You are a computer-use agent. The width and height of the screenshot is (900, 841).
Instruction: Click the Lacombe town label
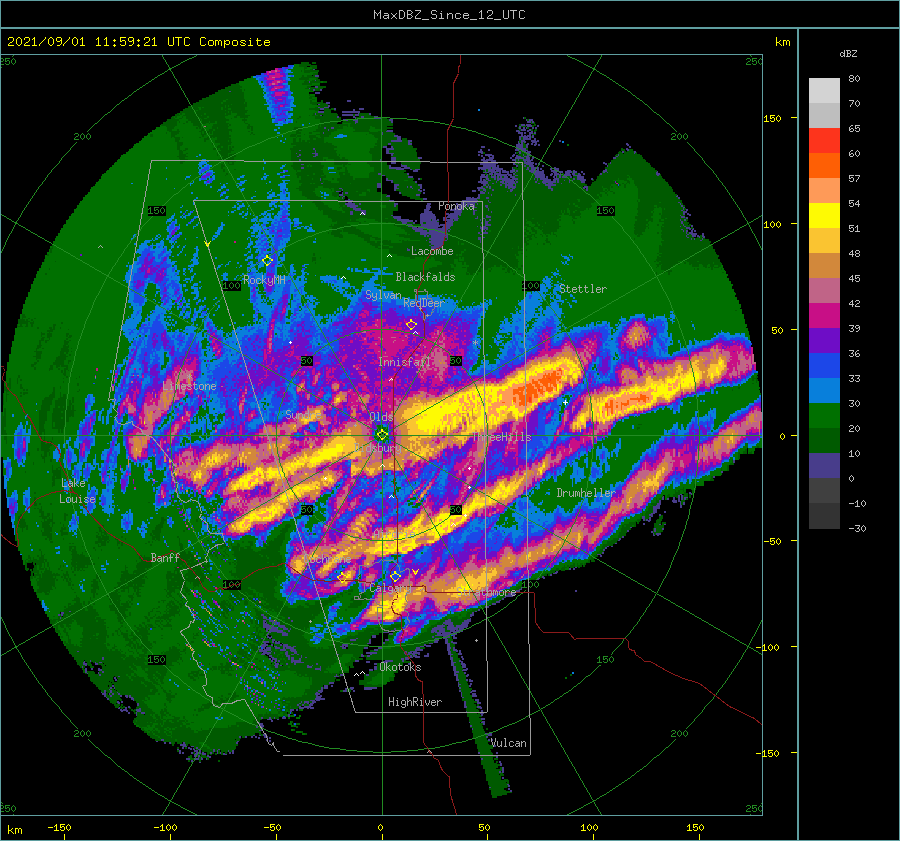[432, 251]
